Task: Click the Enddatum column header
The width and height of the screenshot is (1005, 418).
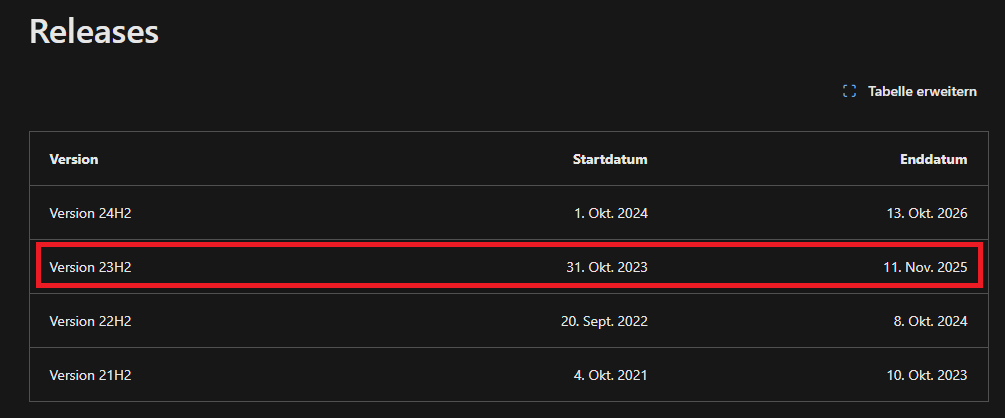Action: coord(933,159)
